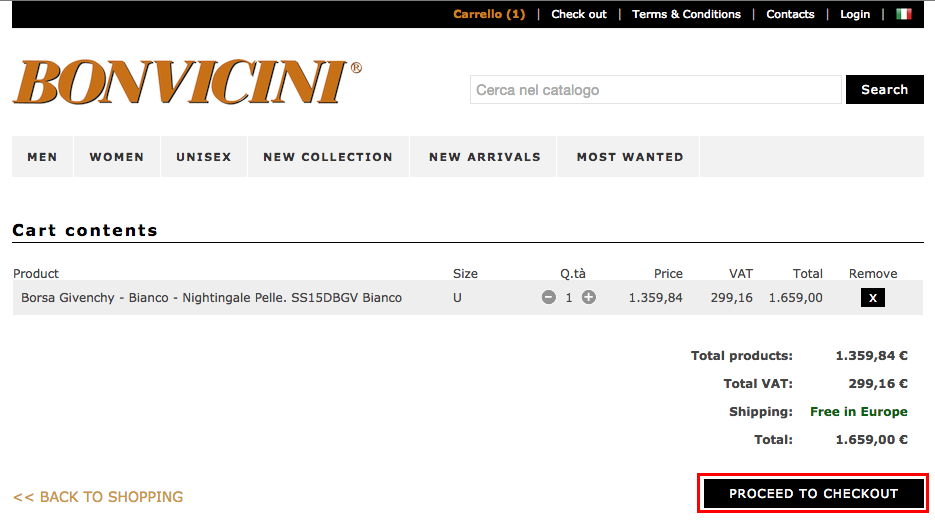Click the Search button
The height and width of the screenshot is (526, 935).
pos(884,89)
